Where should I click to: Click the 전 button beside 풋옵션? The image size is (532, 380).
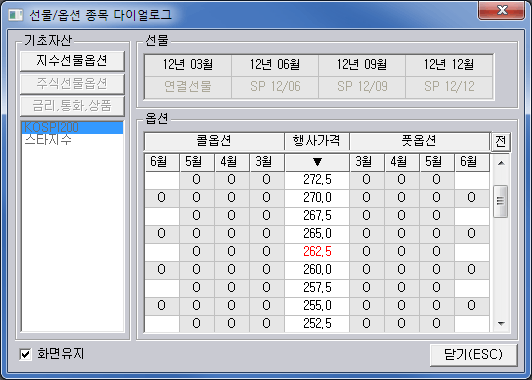[x=501, y=141]
